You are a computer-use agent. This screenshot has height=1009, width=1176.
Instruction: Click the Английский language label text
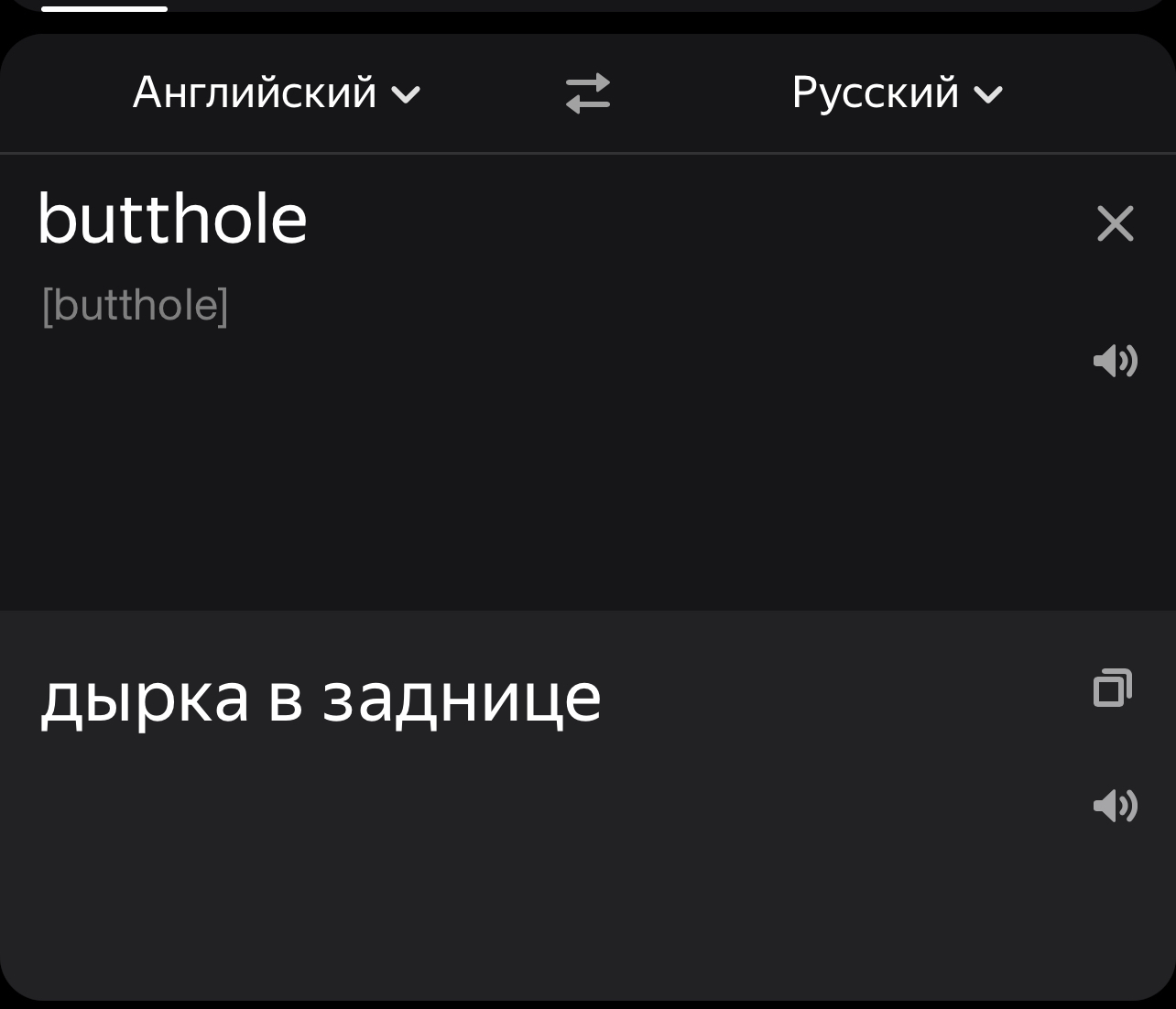point(255,93)
